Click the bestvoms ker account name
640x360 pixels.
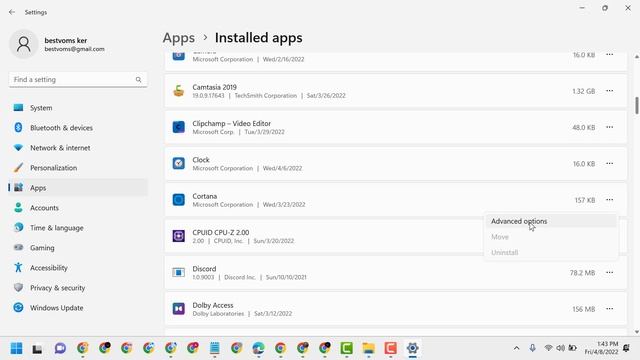point(66,40)
